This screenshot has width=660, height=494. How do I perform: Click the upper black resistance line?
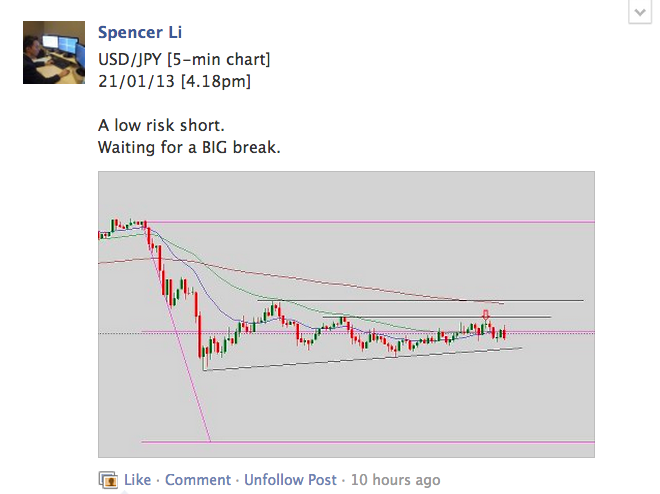click(x=420, y=300)
